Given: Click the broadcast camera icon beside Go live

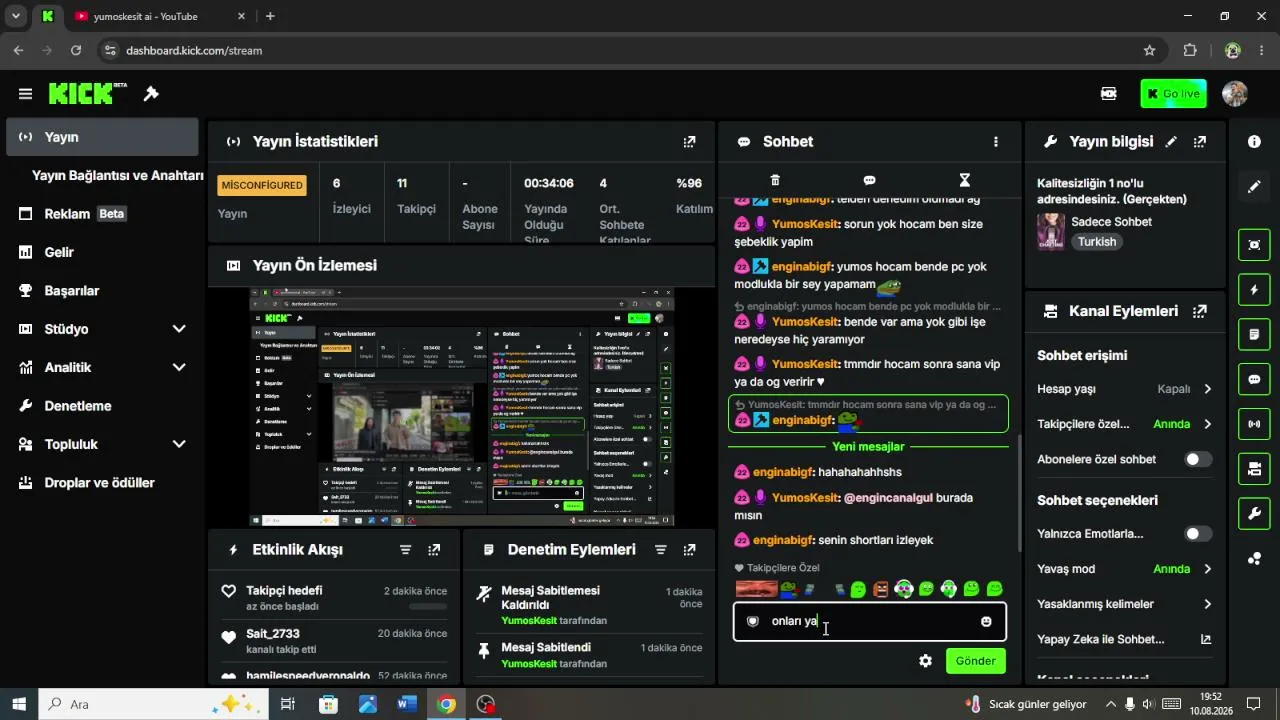Looking at the screenshot, I should pos(1109,94).
